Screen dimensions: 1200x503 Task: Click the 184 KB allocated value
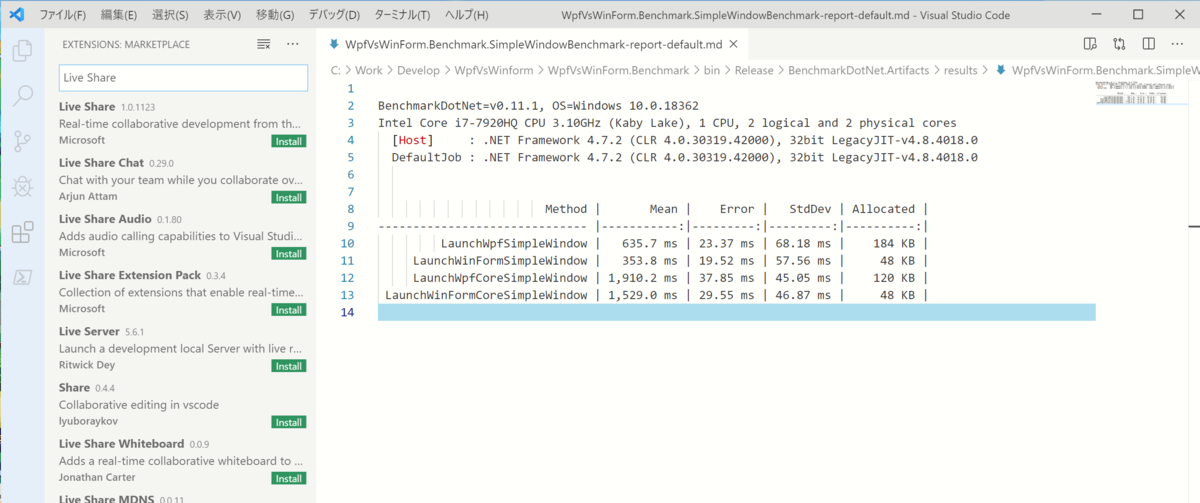(x=894, y=243)
